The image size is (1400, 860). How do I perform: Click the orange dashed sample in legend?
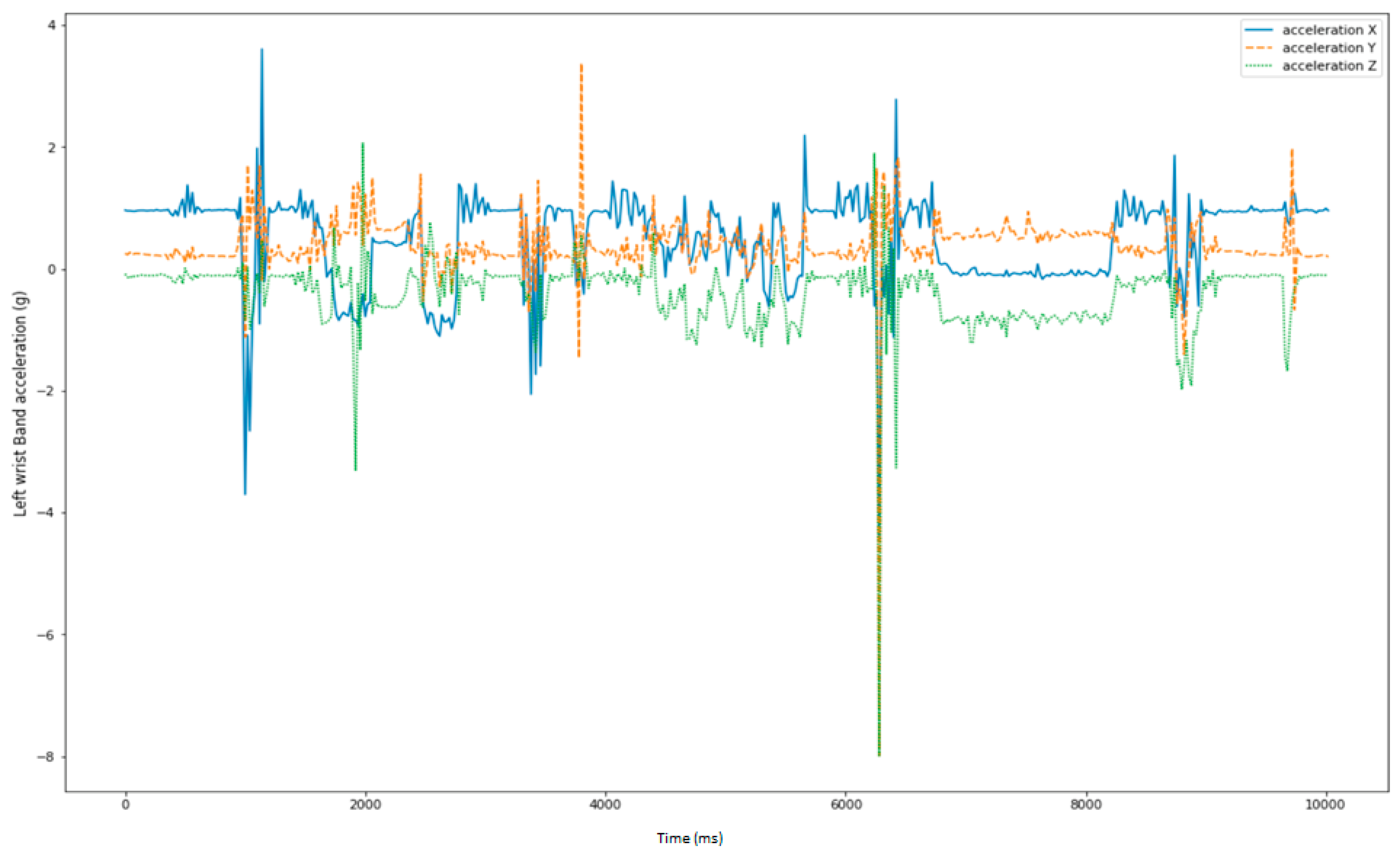pos(1258,48)
